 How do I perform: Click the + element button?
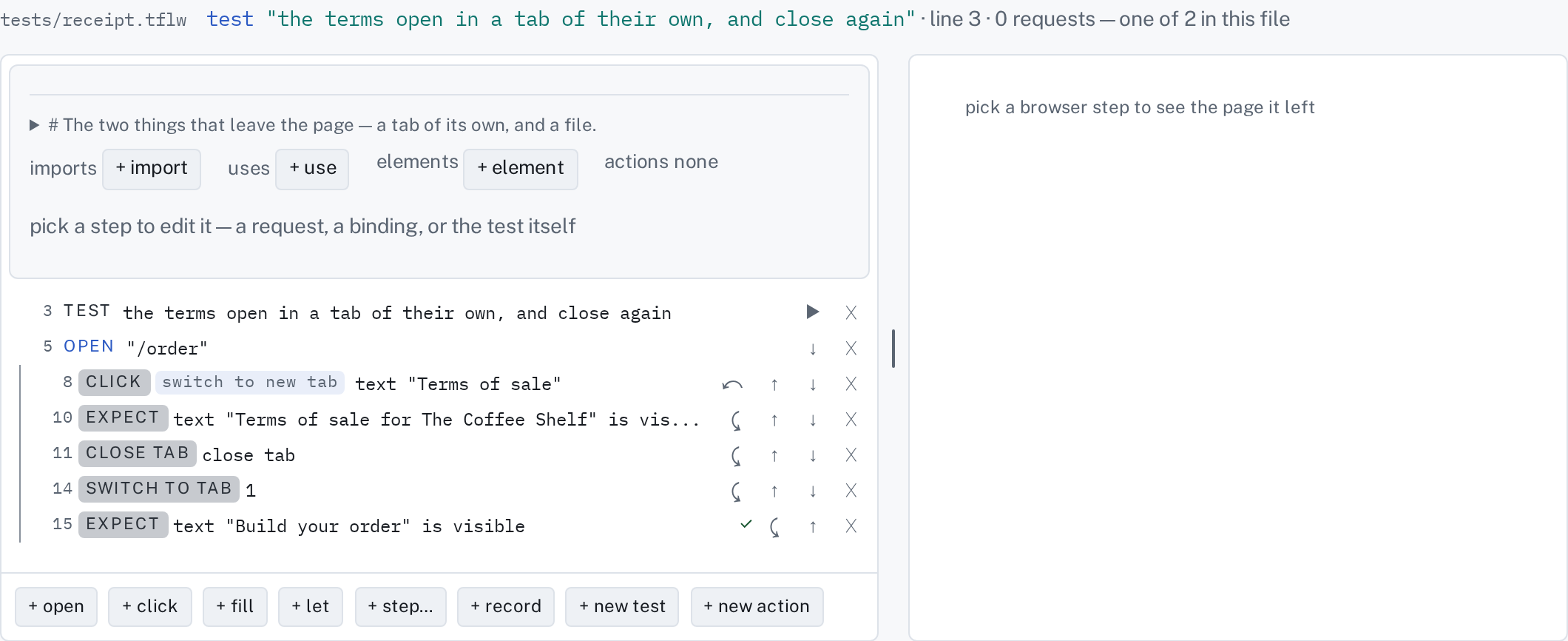tap(521, 169)
